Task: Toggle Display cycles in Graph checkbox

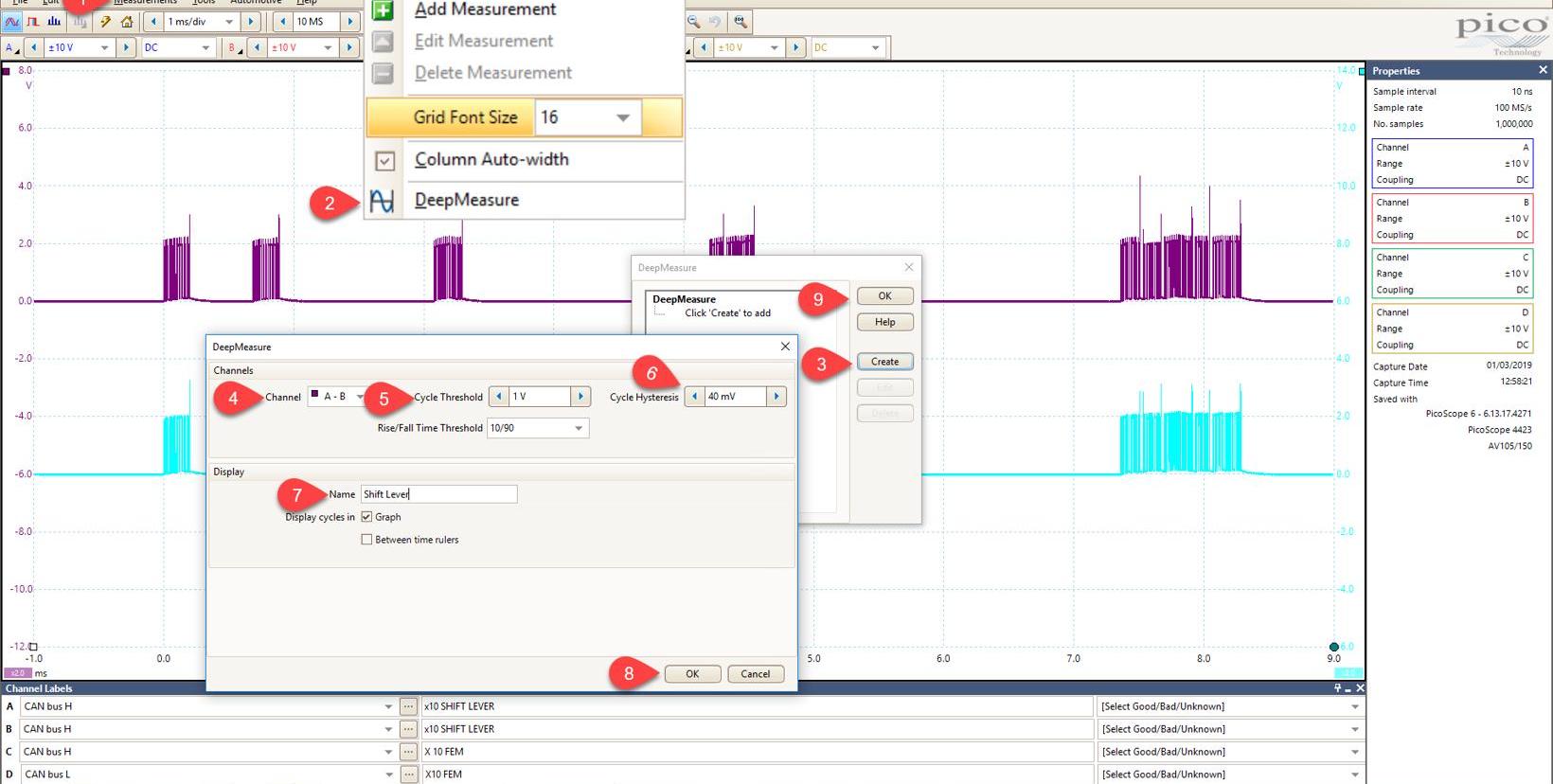Action: coord(366,517)
